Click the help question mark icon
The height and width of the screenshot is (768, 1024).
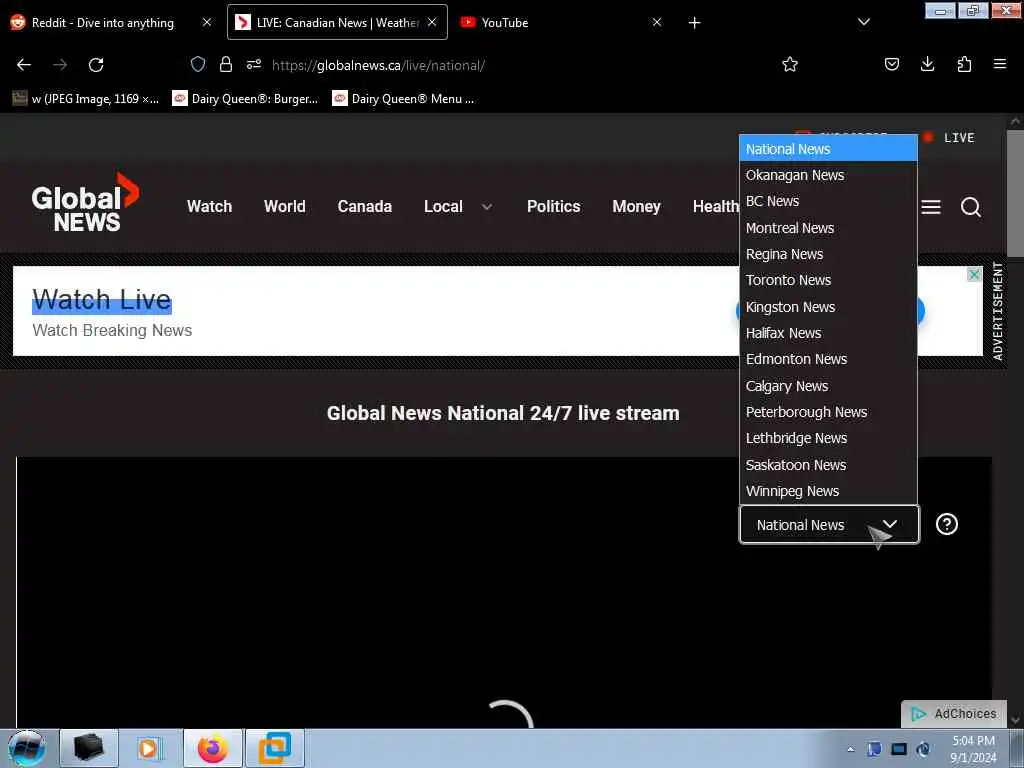pyautogui.click(x=946, y=524)
